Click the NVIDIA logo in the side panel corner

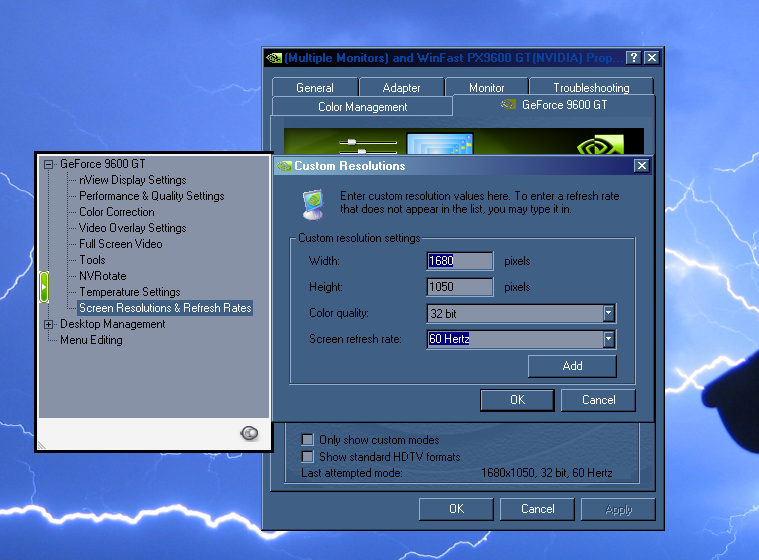click(x=249, y=432)
